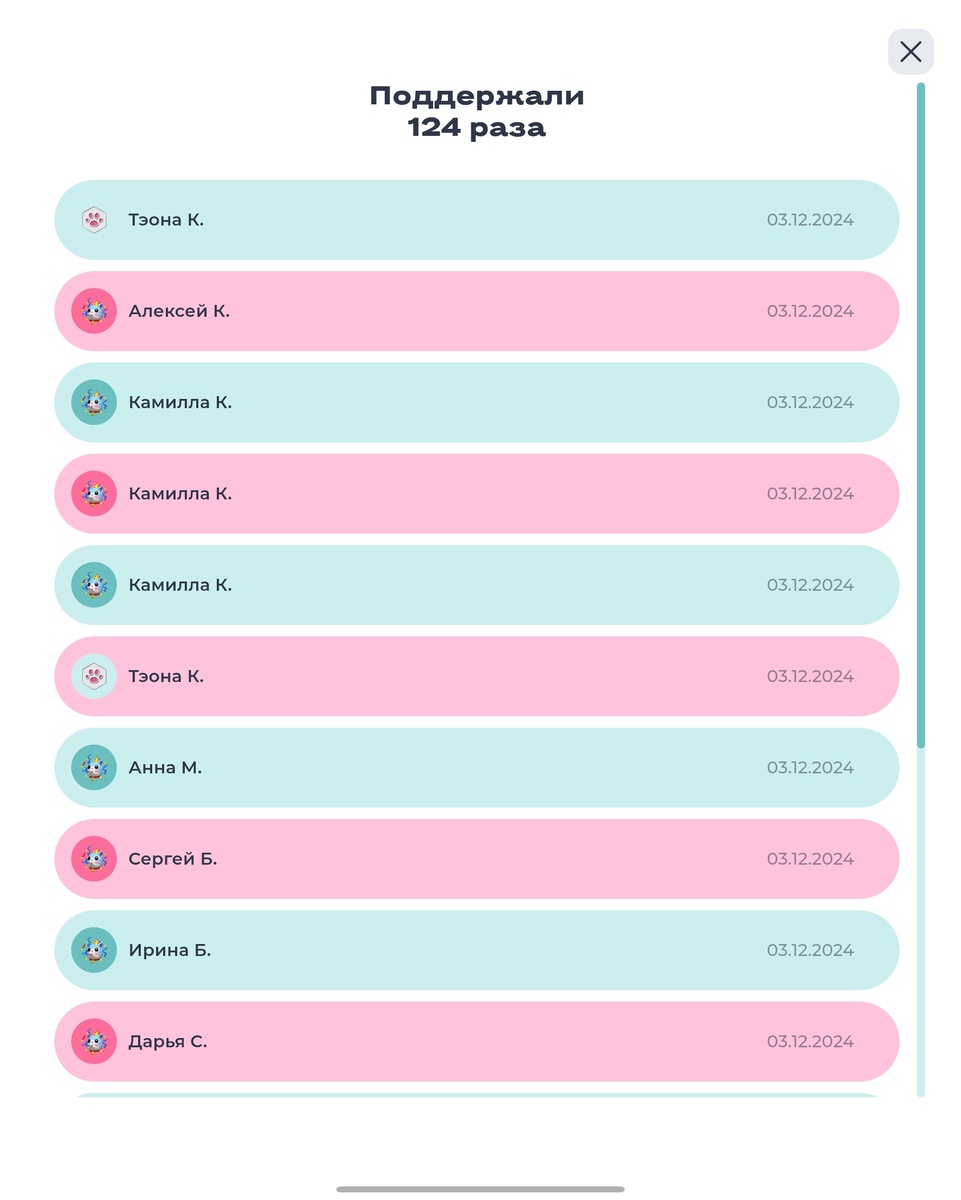Viewport: 961px width, 1200px height.
Task: Close the Поддержали dialog with the X button
Action: [x=910, y=51]
